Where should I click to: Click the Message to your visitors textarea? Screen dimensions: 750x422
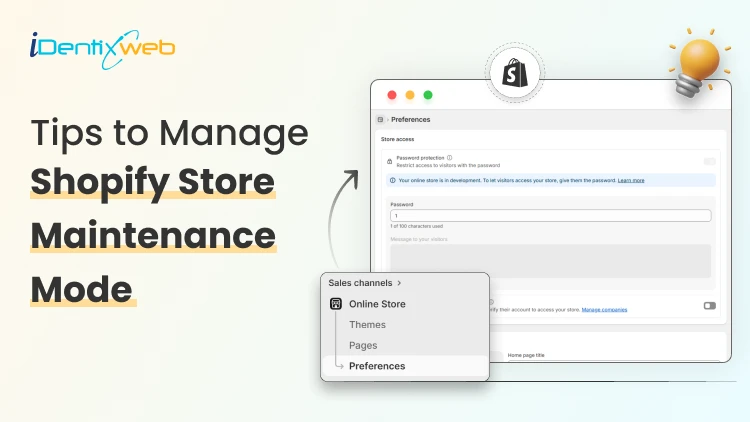(551, 261)
